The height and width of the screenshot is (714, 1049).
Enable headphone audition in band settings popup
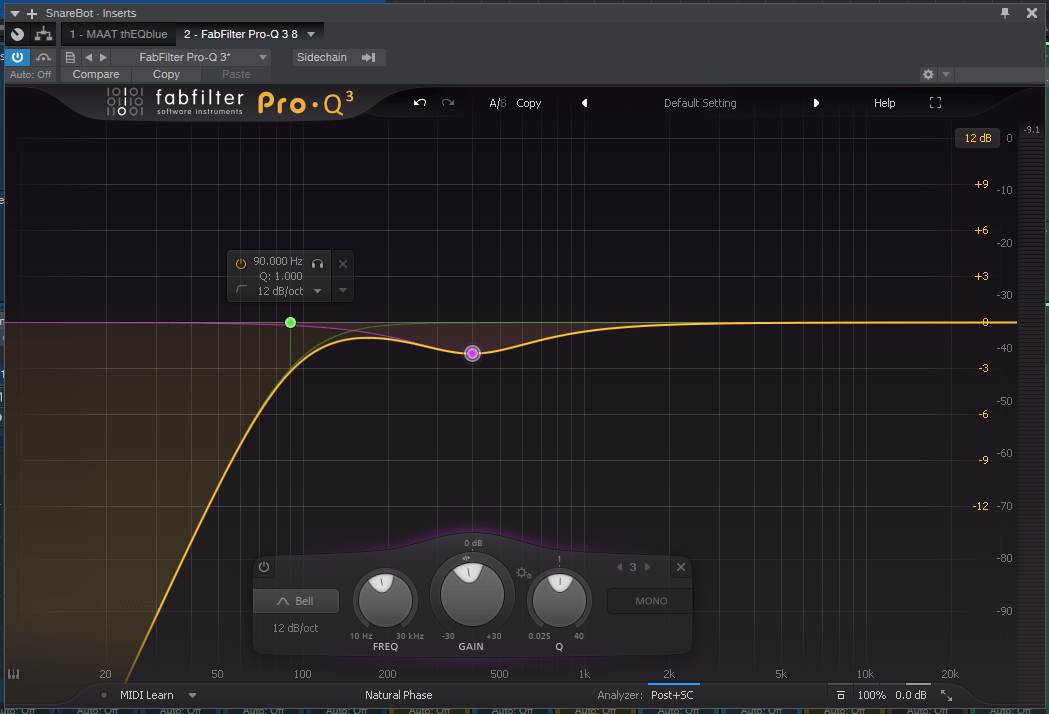(x=317, y=263)
